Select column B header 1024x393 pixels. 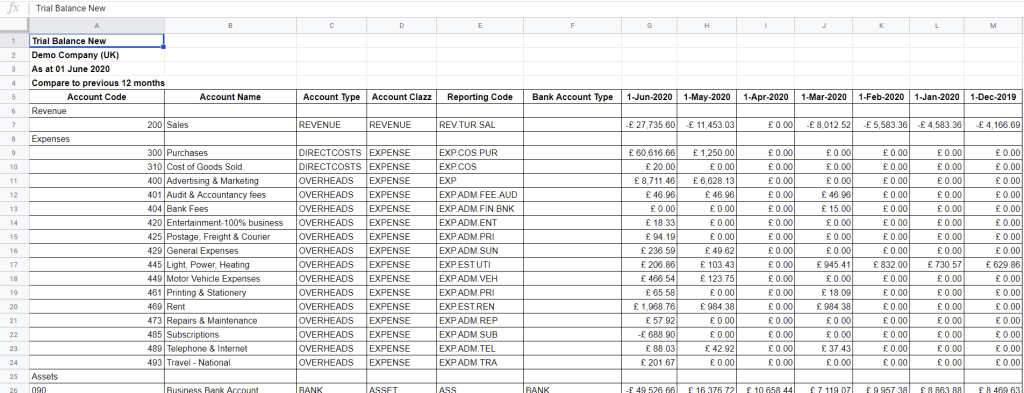pos(231,25)
